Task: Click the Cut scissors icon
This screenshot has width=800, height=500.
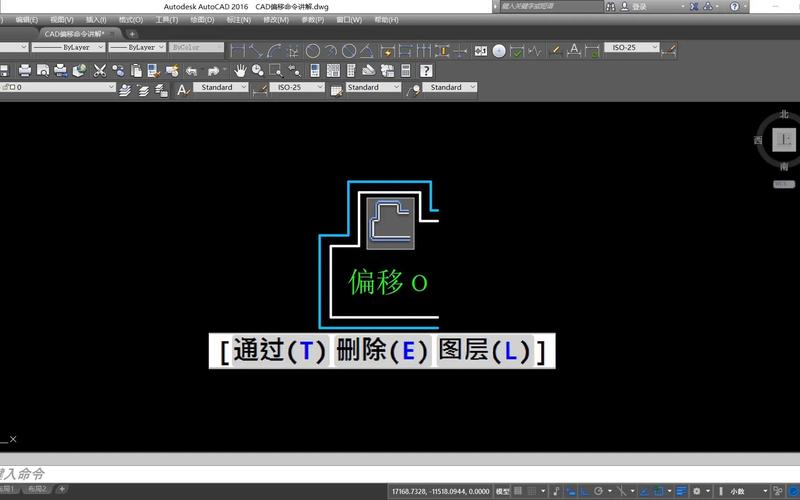Action: point(100,70)
